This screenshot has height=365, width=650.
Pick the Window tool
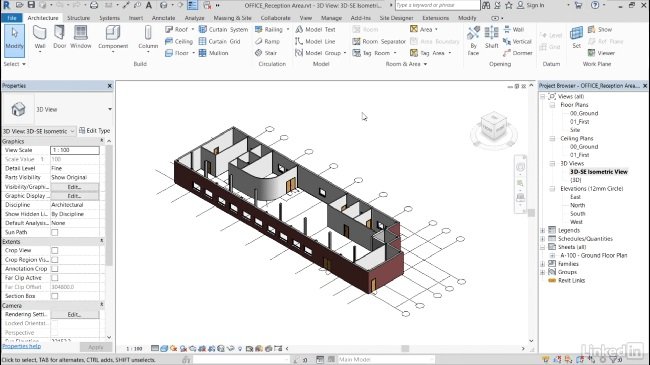(x=80, y=36)
